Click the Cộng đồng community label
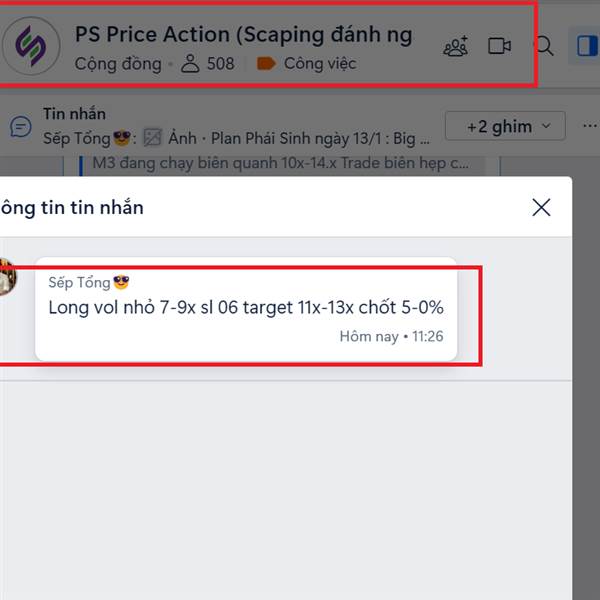Image resolution: width=600 pixels, height=600 pixels. click(x=118, y=64)
